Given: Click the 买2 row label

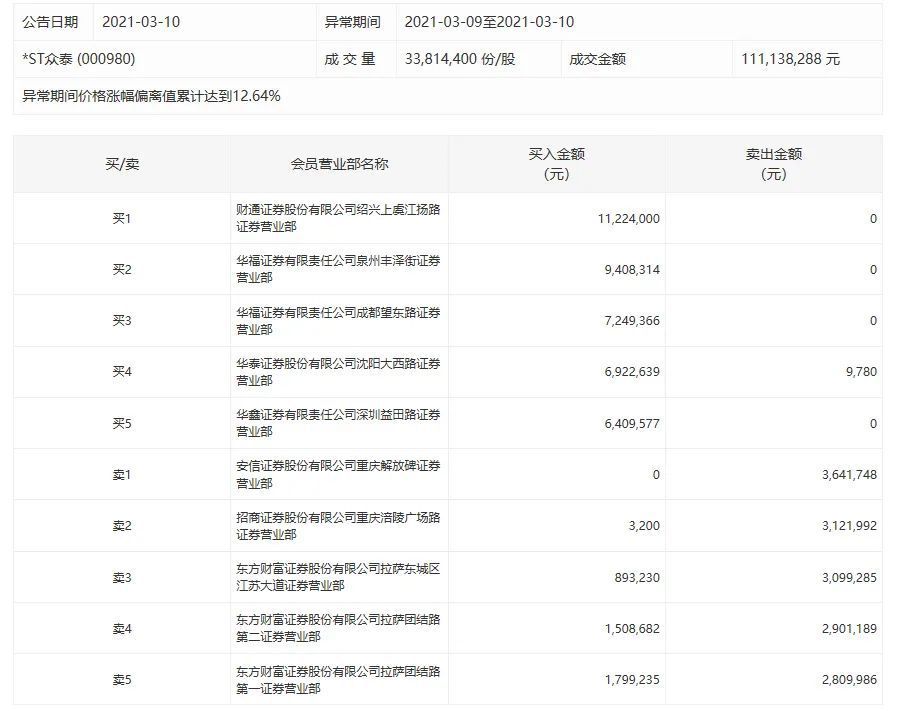Looking at the screenshot, I should point(122,269).
